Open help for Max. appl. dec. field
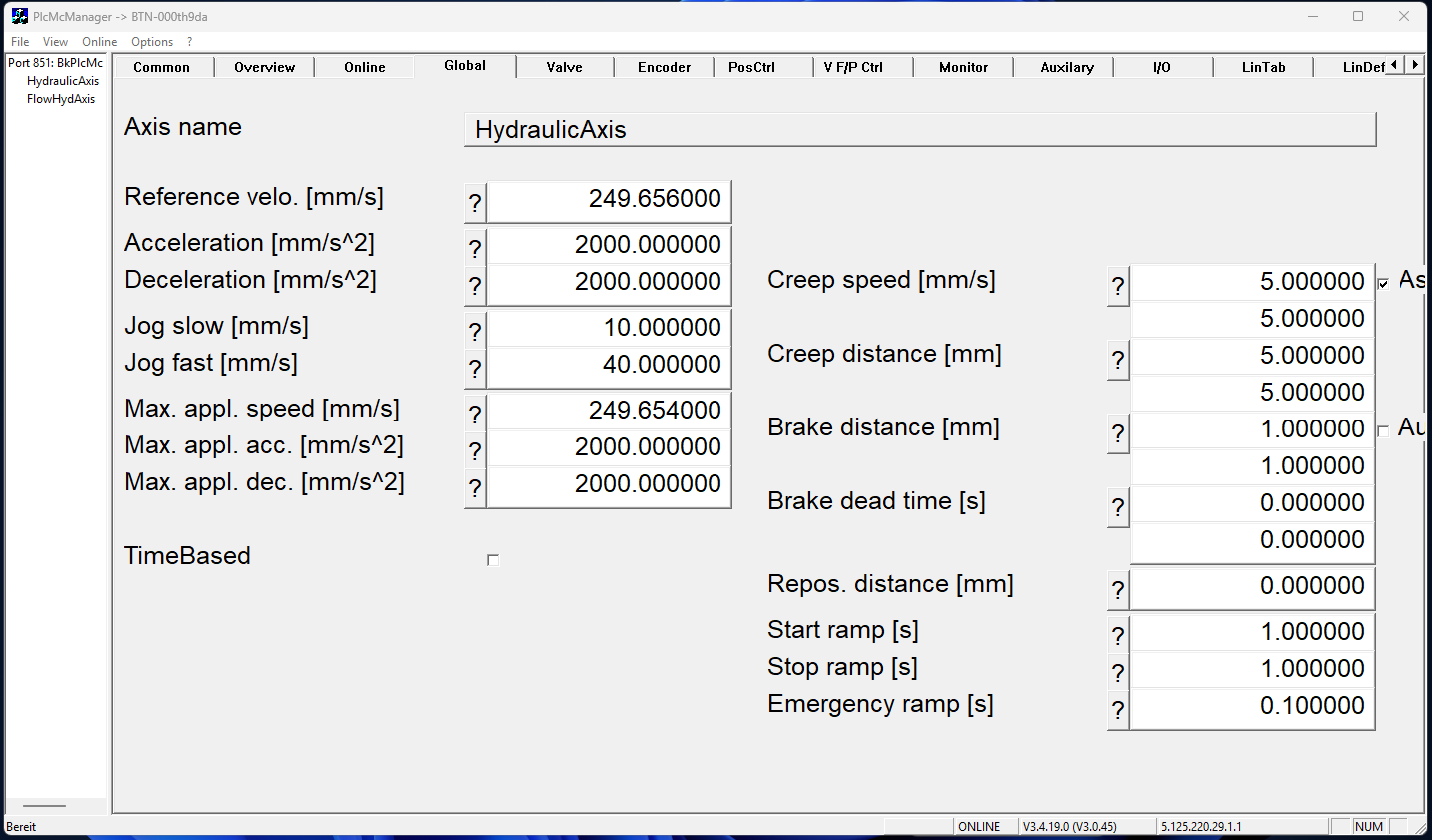 tap(475, 488)
